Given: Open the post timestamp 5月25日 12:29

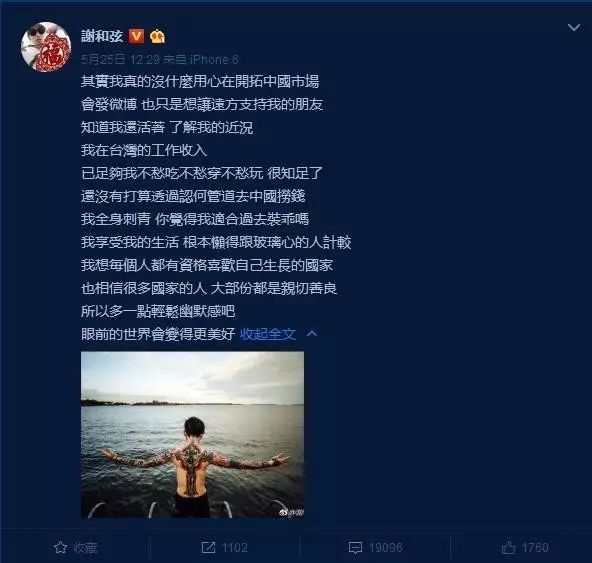Looking at the screenshot, I should click(x=121, y=59).
